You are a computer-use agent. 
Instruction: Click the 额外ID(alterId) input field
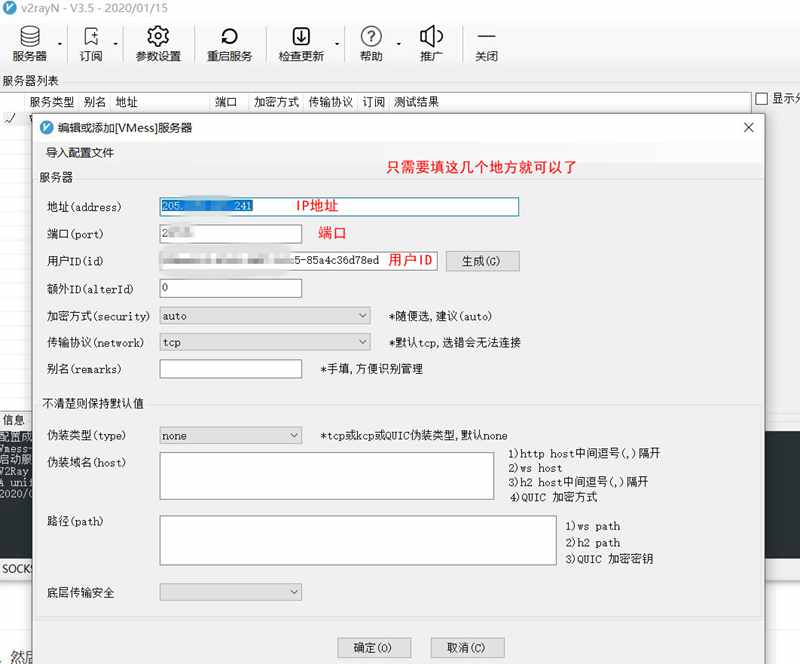231,288
